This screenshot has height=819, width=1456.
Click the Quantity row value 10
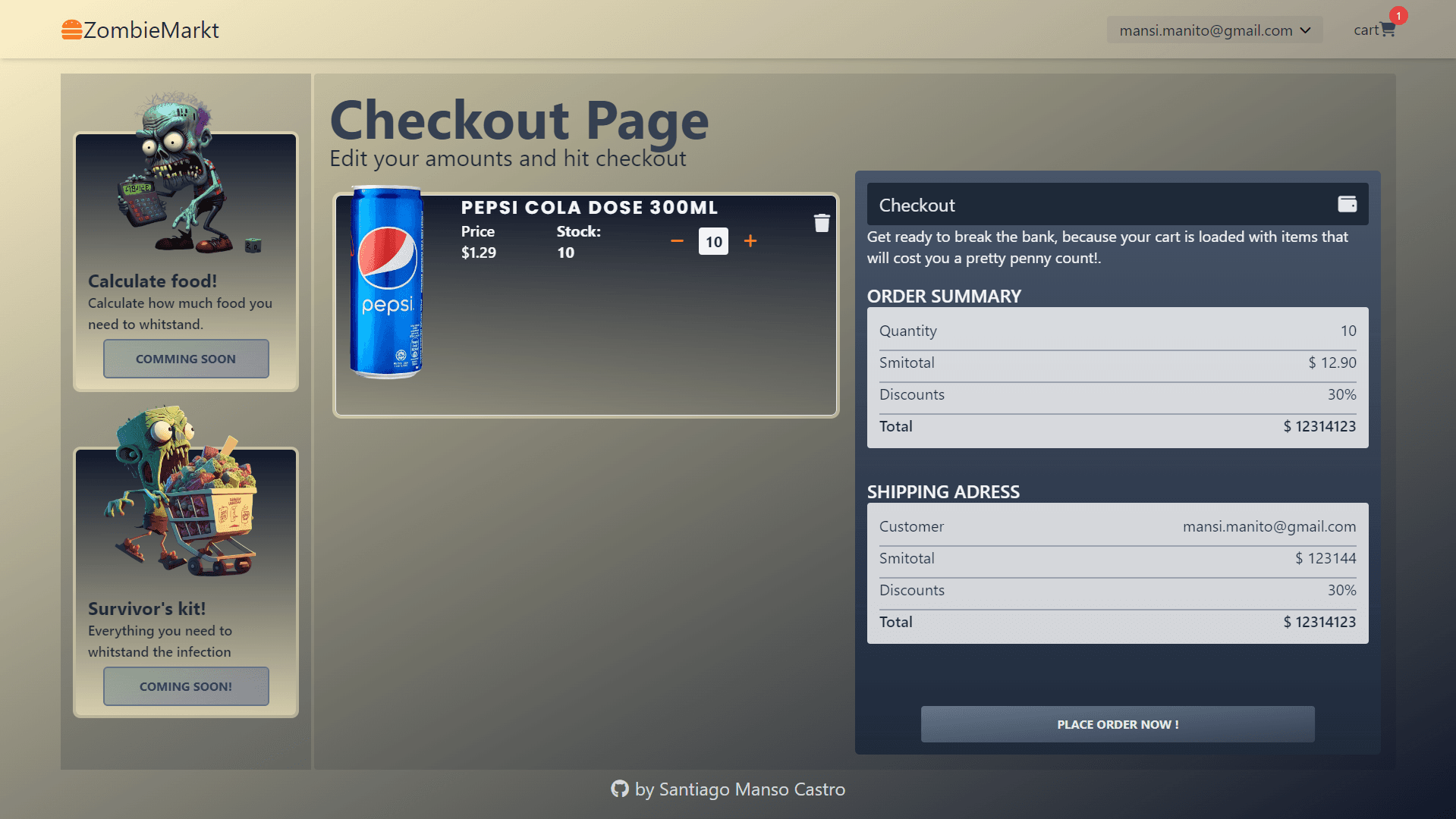point(1348,331)
